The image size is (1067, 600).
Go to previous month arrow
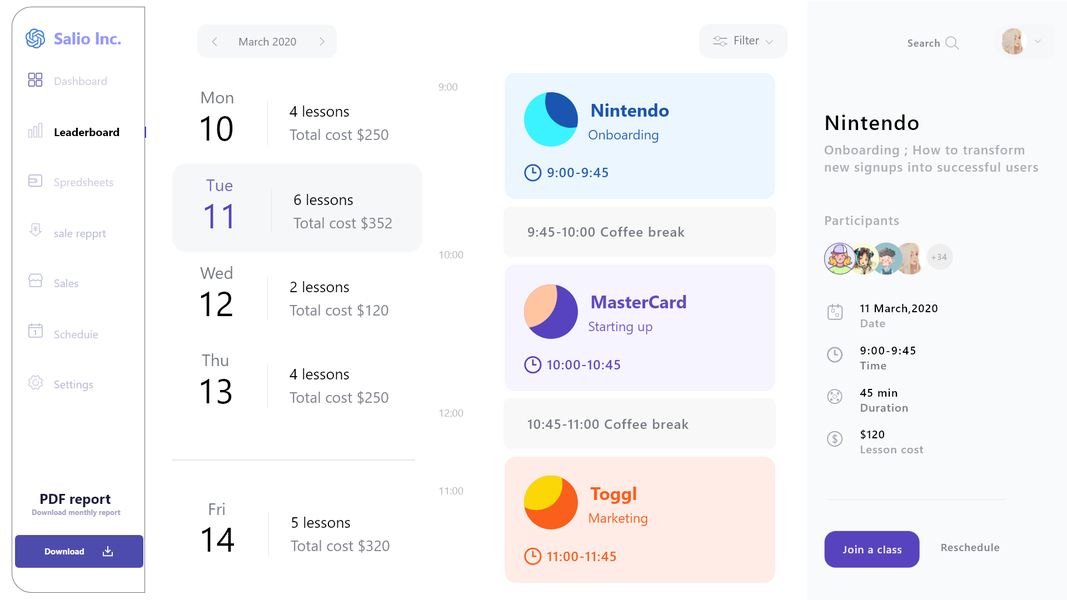(x=215, y=42)
